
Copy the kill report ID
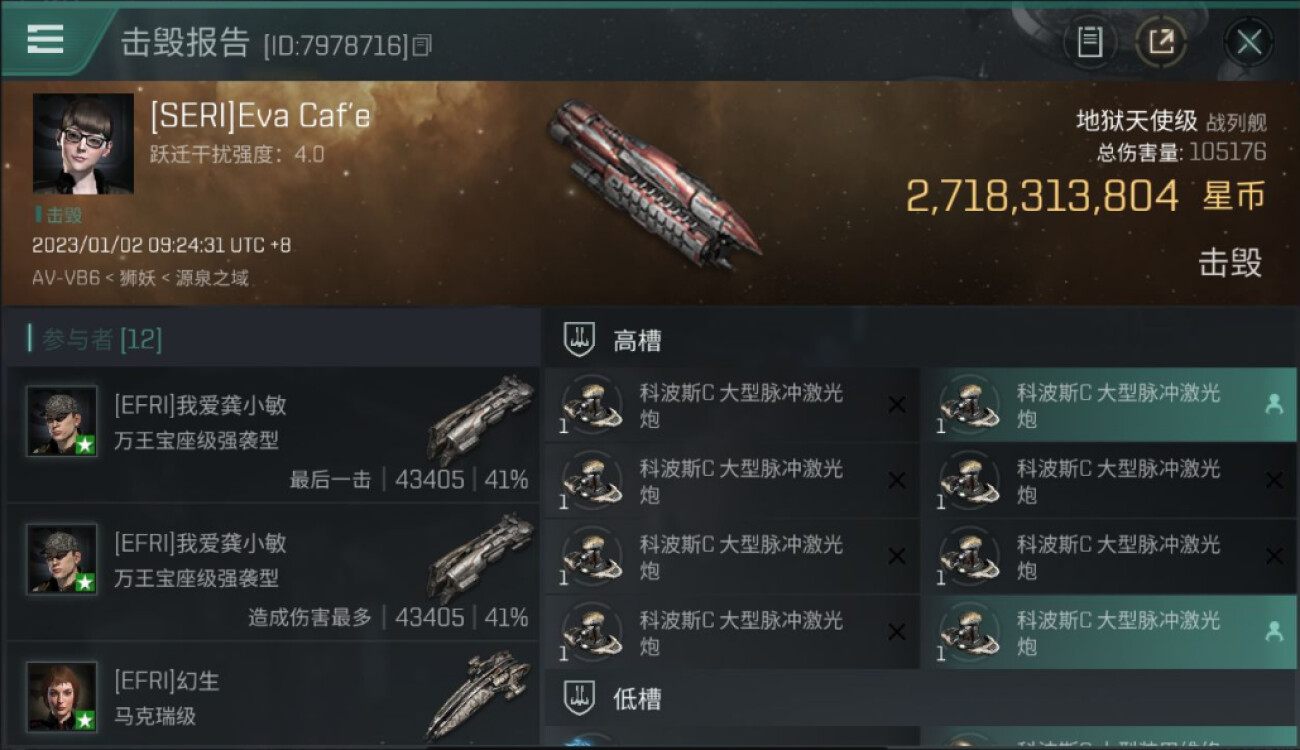(422, 45)
